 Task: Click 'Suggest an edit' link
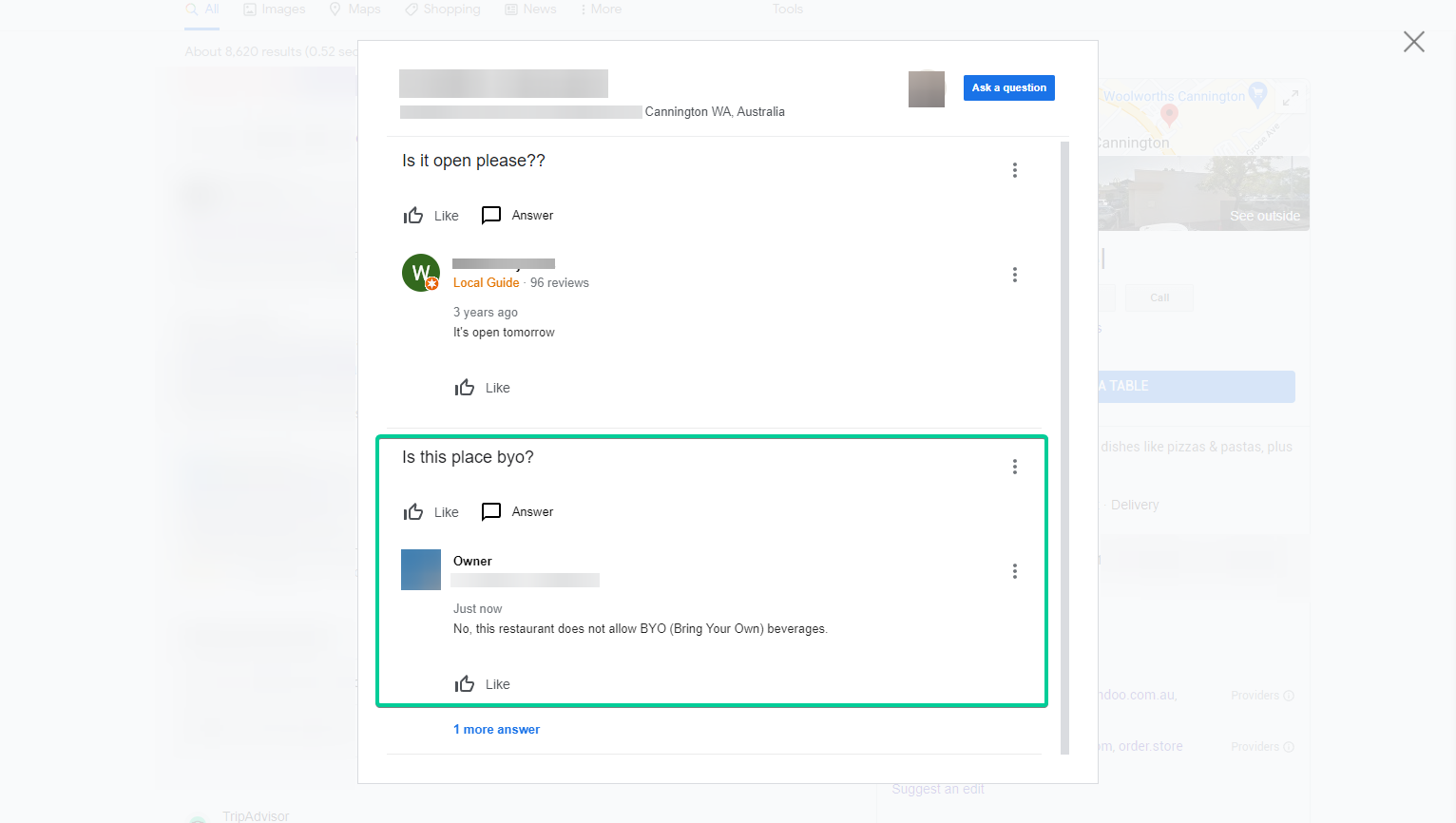(x=938, y=790)
